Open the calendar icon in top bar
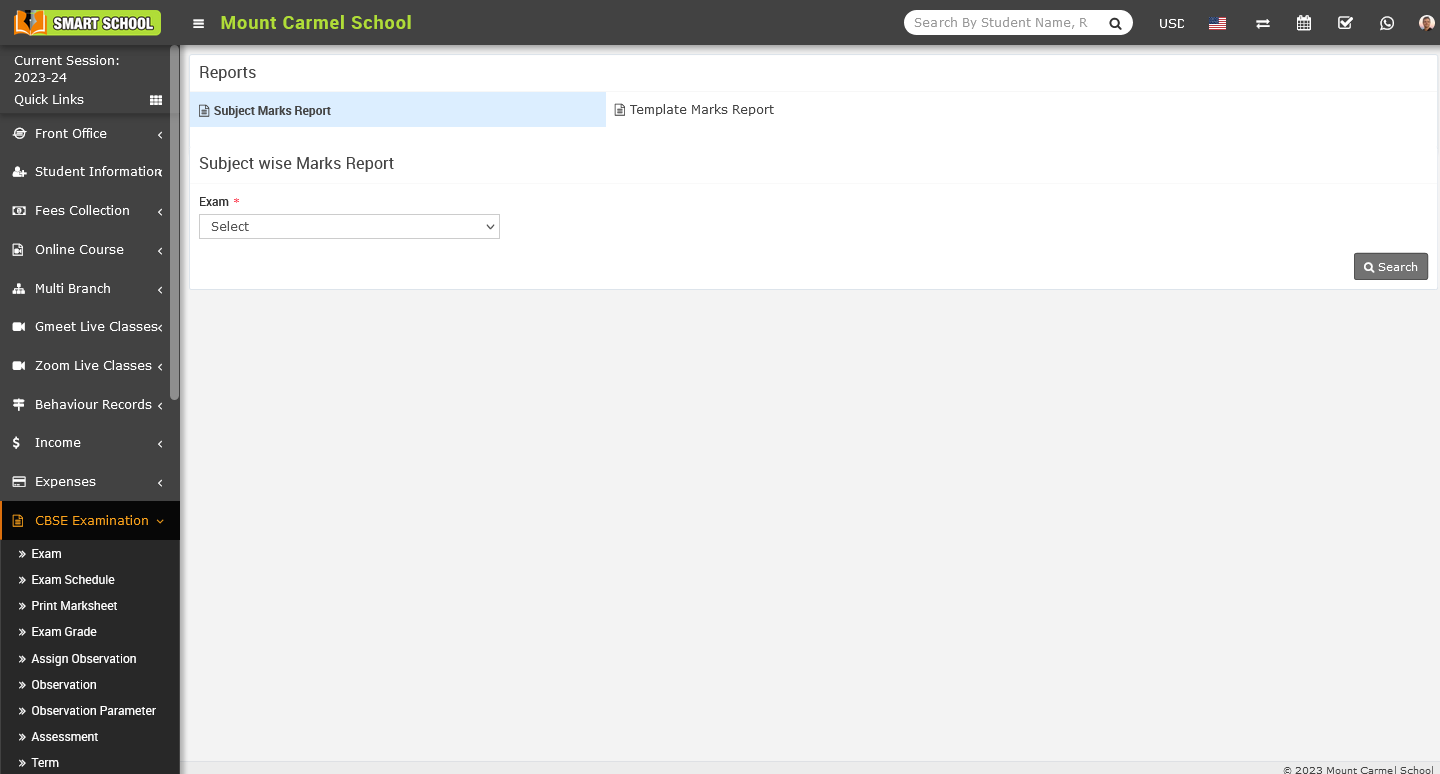This screenshot has height=774, width=1440. (x=1304, y=23)
